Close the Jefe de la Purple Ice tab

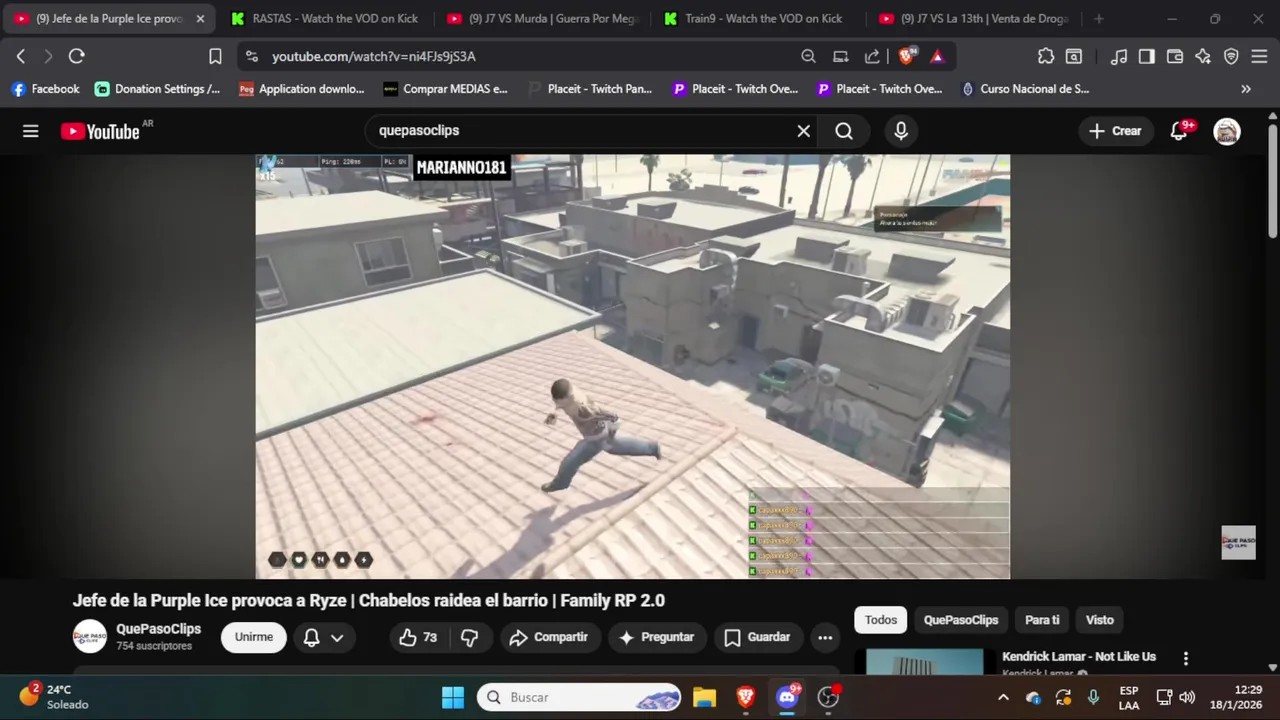pos(200,19)
